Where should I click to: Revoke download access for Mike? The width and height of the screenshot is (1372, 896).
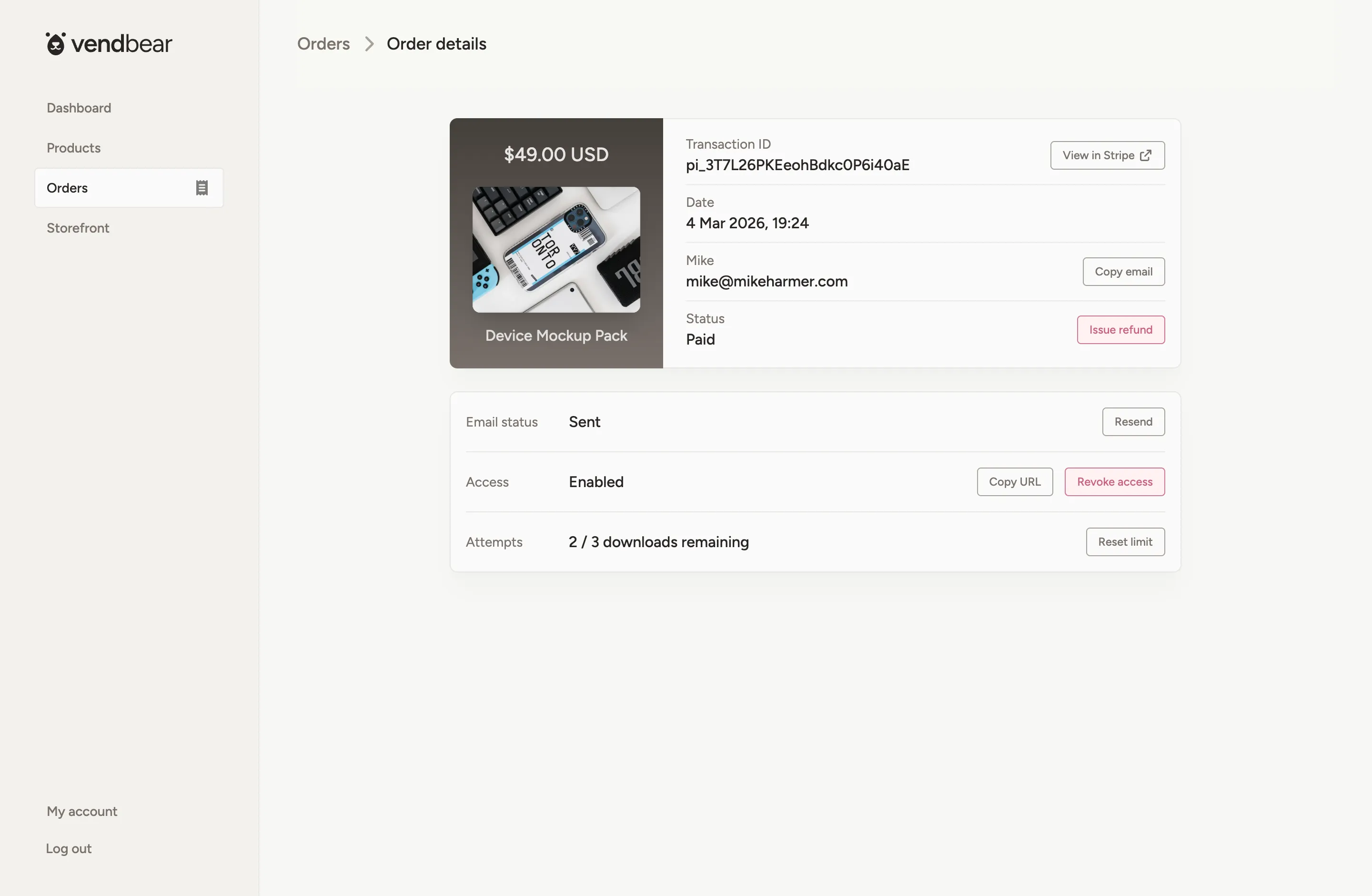(1114, 481)
